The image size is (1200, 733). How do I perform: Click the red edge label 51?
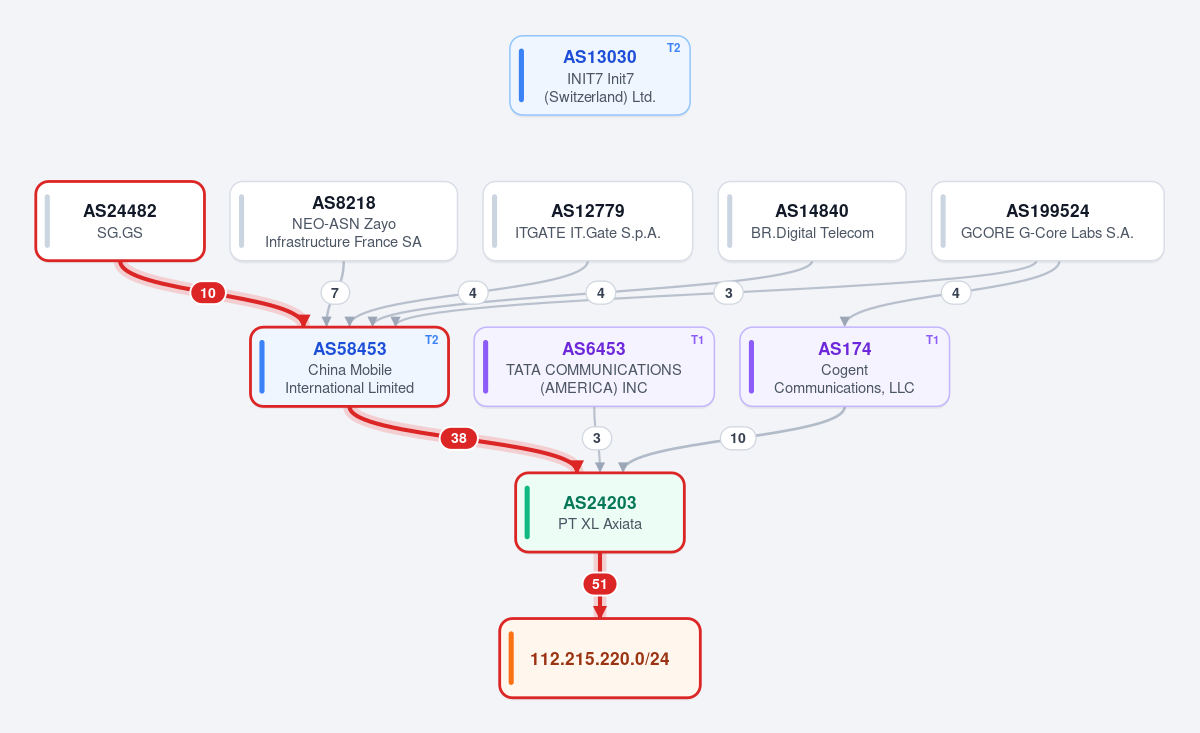pos(600,584)
